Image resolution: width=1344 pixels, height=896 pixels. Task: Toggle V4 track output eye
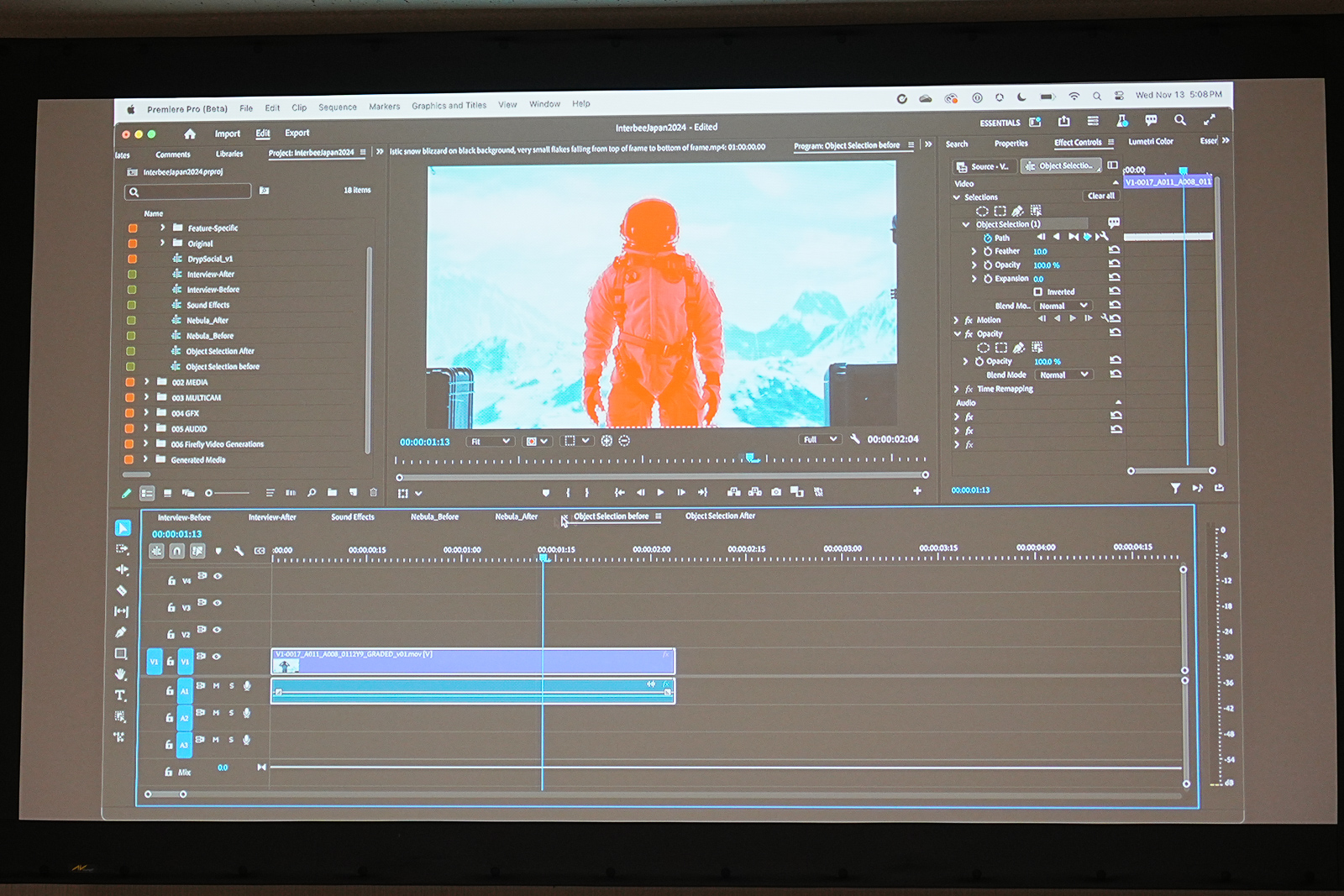(218, 576)
